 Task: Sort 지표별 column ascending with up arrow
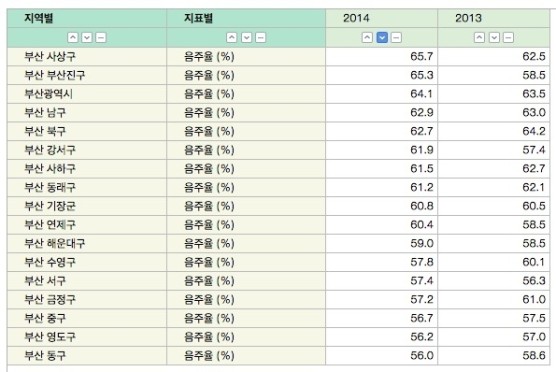[x=232, y=38]
